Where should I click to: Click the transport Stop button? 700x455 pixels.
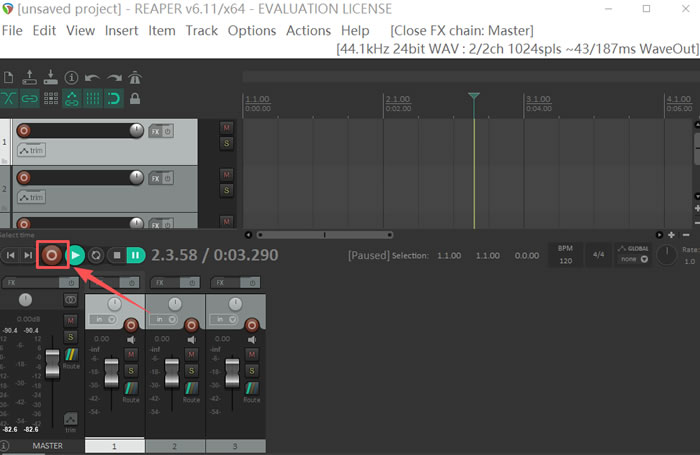coord(116,255)
